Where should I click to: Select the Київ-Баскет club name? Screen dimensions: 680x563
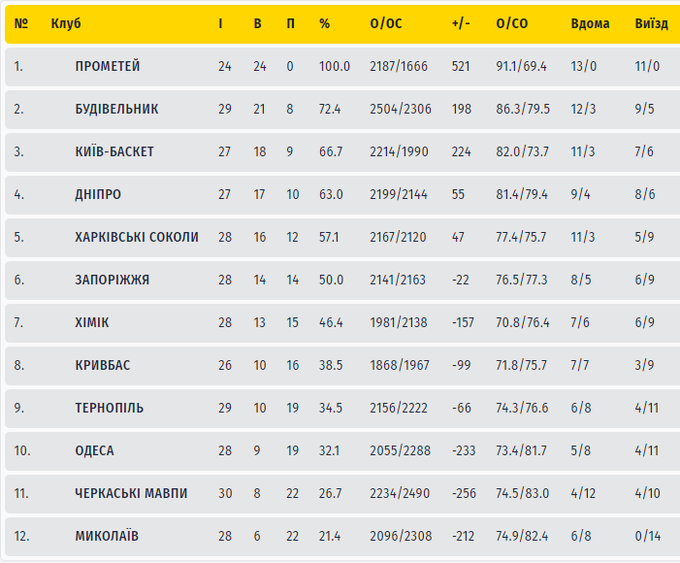(114, 152)
